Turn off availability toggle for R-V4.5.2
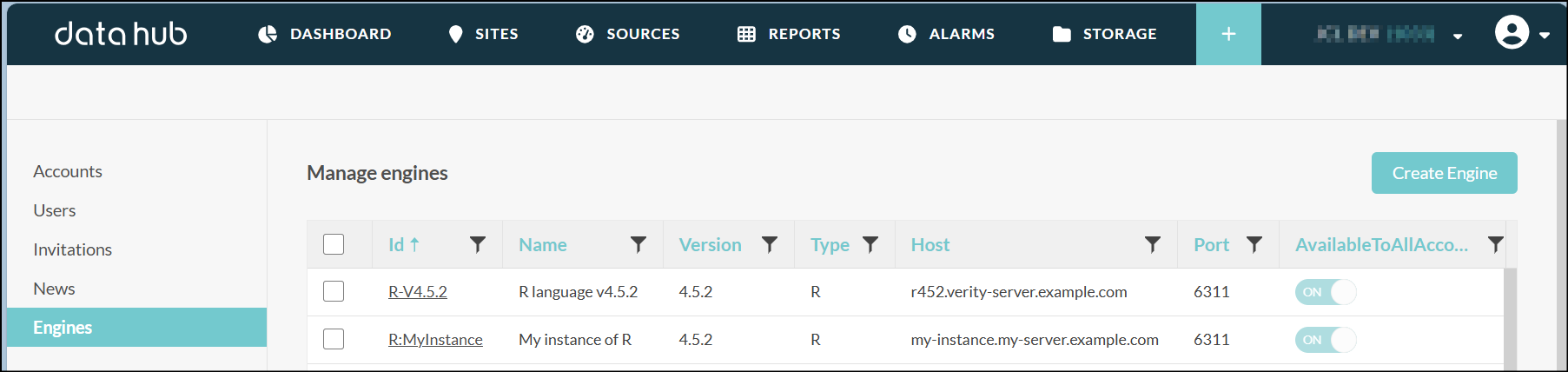1568x372 pixels. (x=1325, y=292)
